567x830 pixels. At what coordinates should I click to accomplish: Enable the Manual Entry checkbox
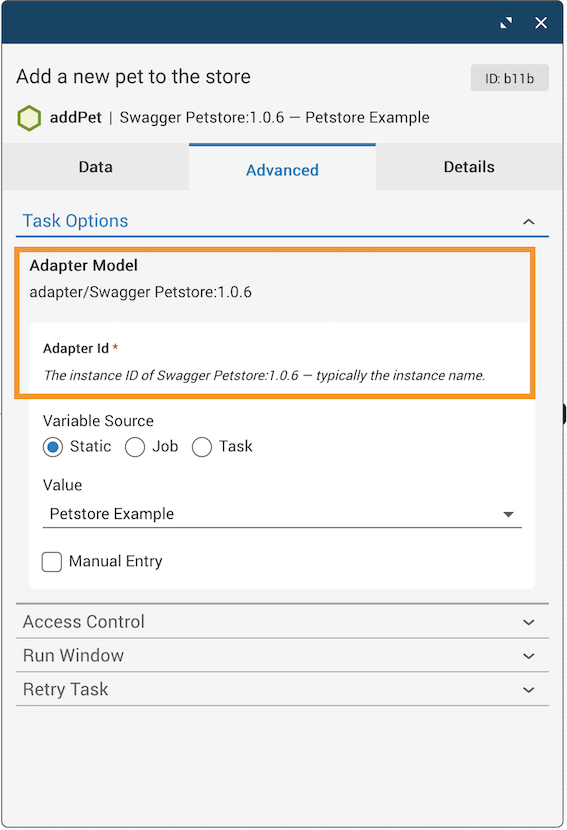point(52,562)
